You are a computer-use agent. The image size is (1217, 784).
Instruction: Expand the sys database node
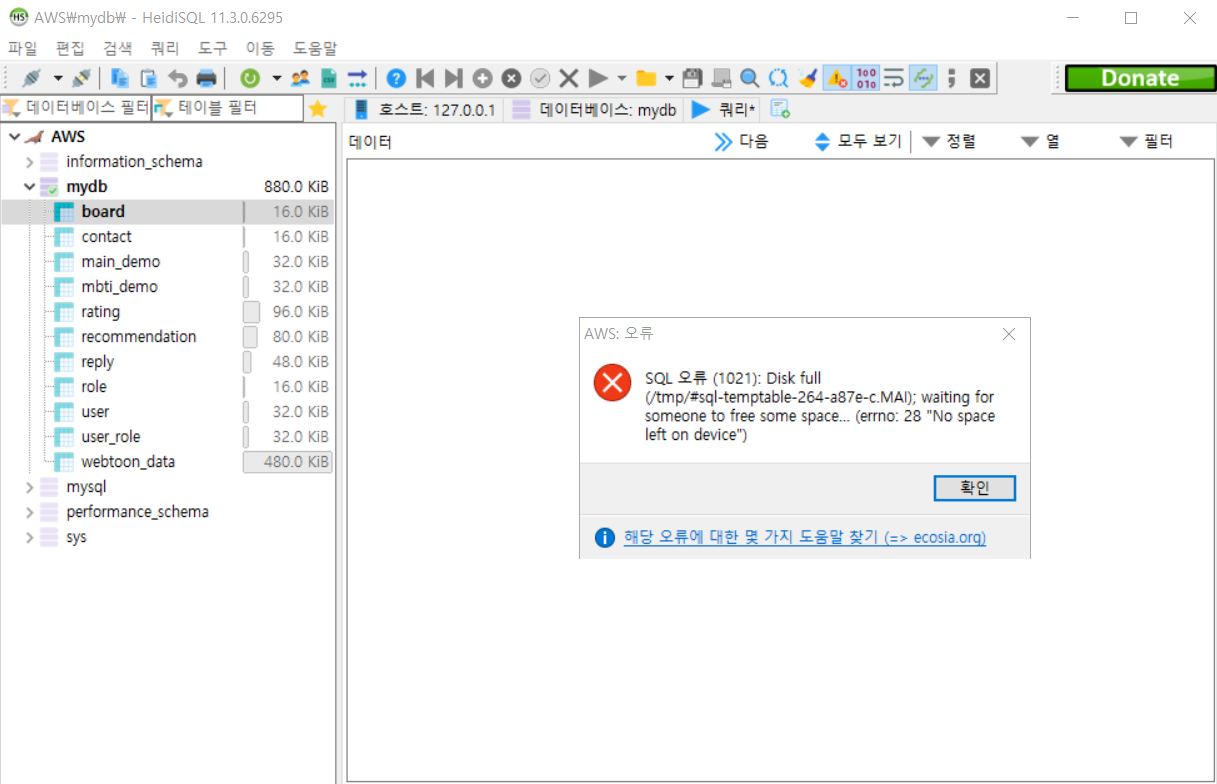point(30,537)
